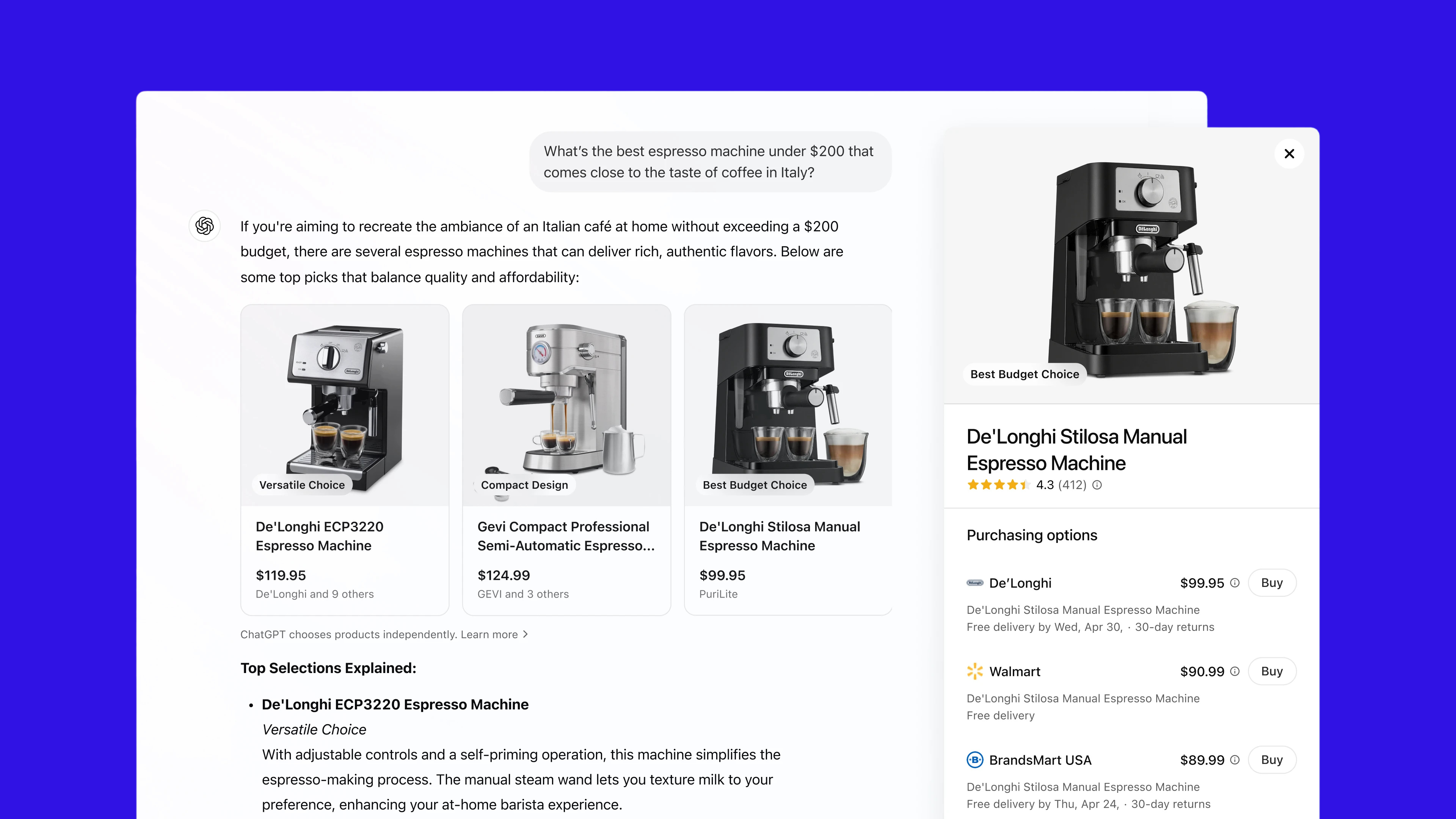Close the product detail panel
The height and width of the screenshot is (819, 1456).
point(1289,154)
